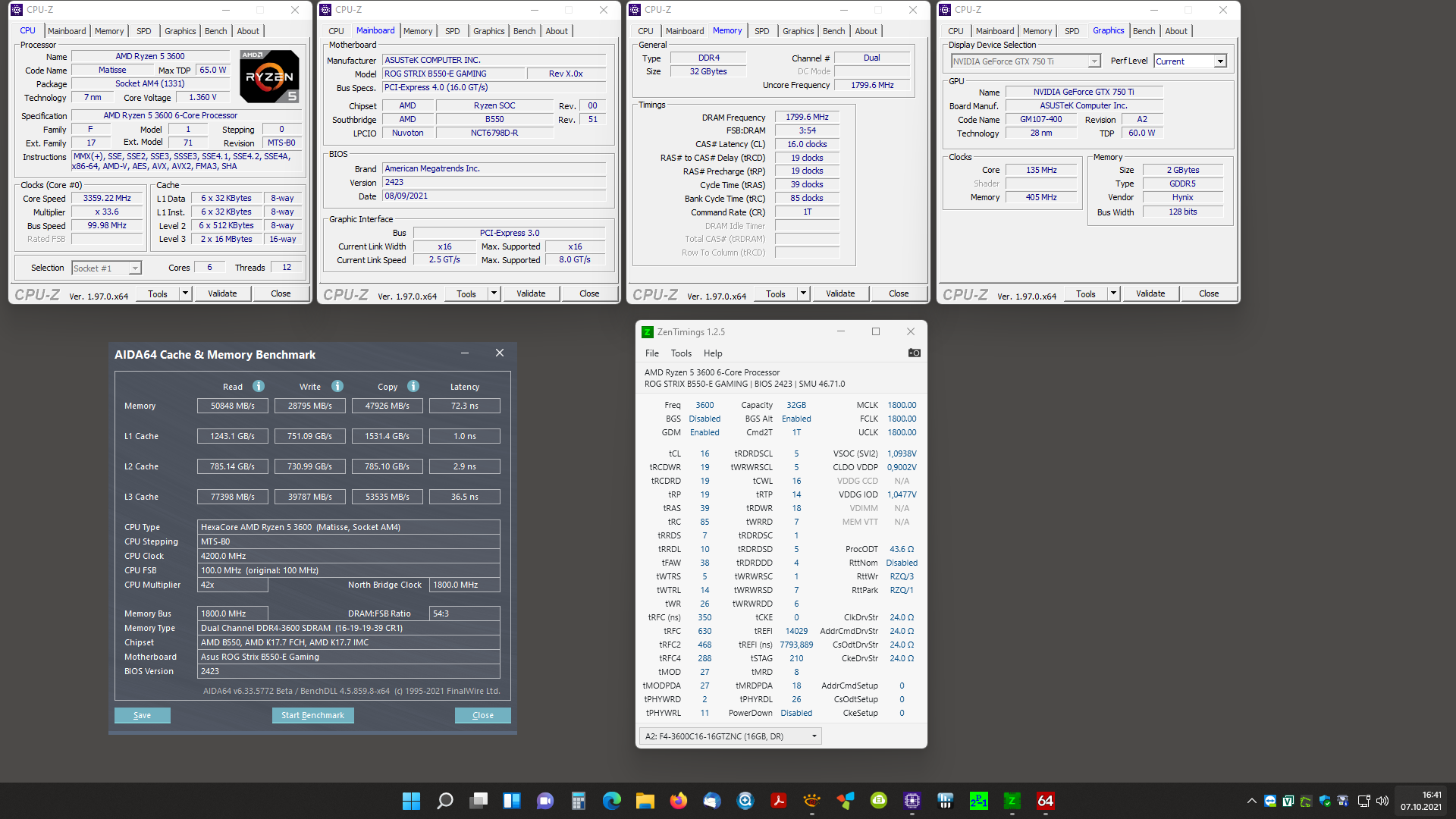Click the Write info icon in AIDA64

[x=337, y=386]
